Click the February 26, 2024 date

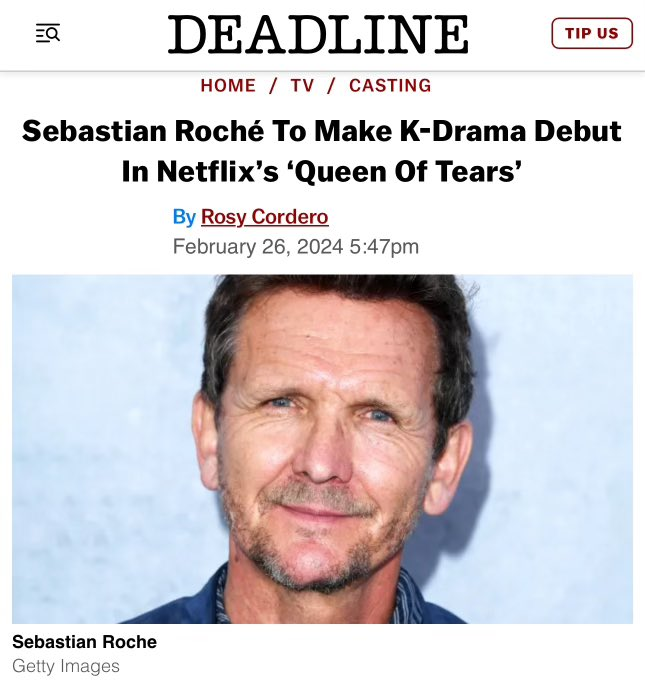click(x=259, y=246)
